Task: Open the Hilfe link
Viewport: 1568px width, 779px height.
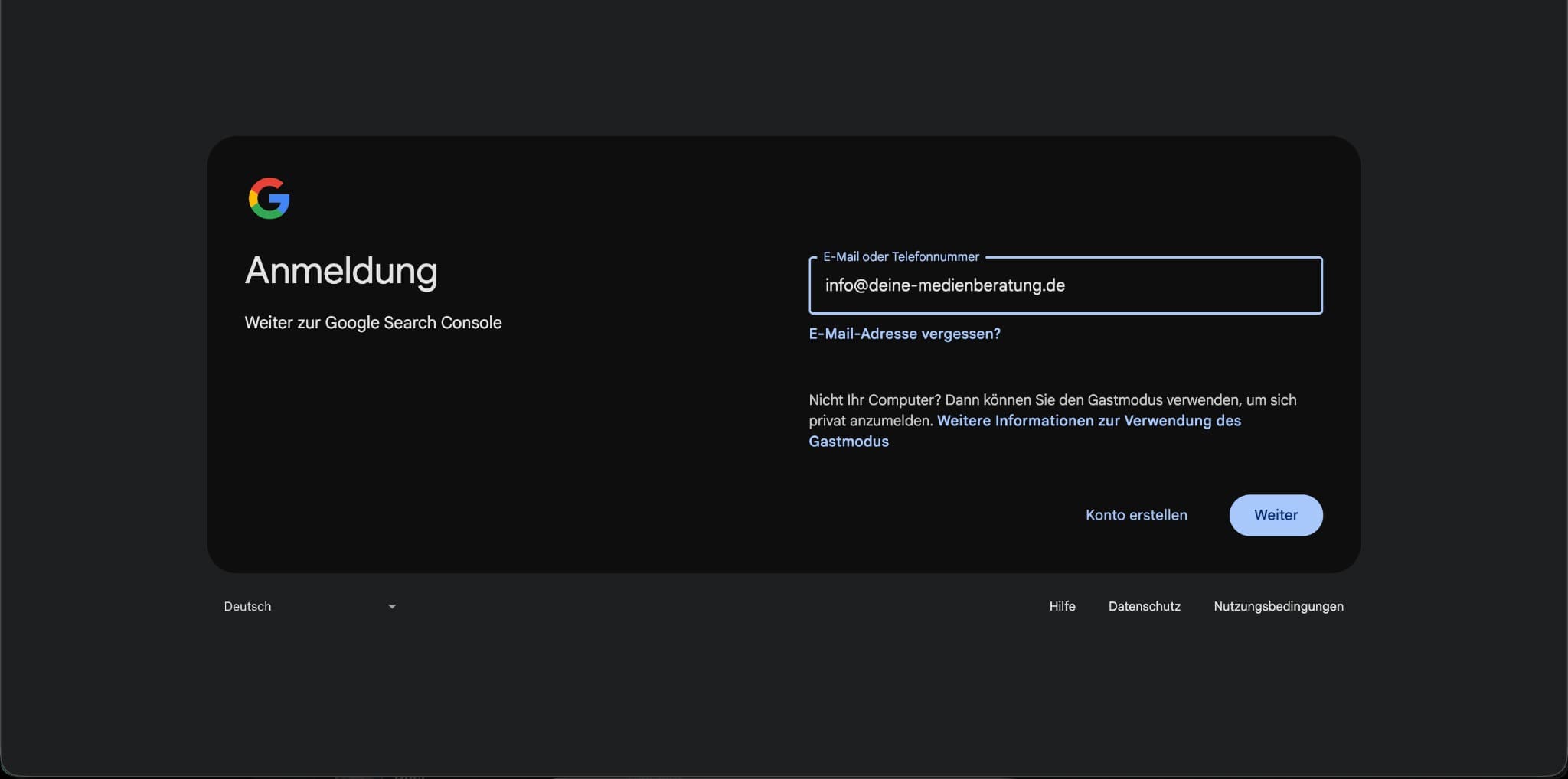Action: tap(1062, 606)
